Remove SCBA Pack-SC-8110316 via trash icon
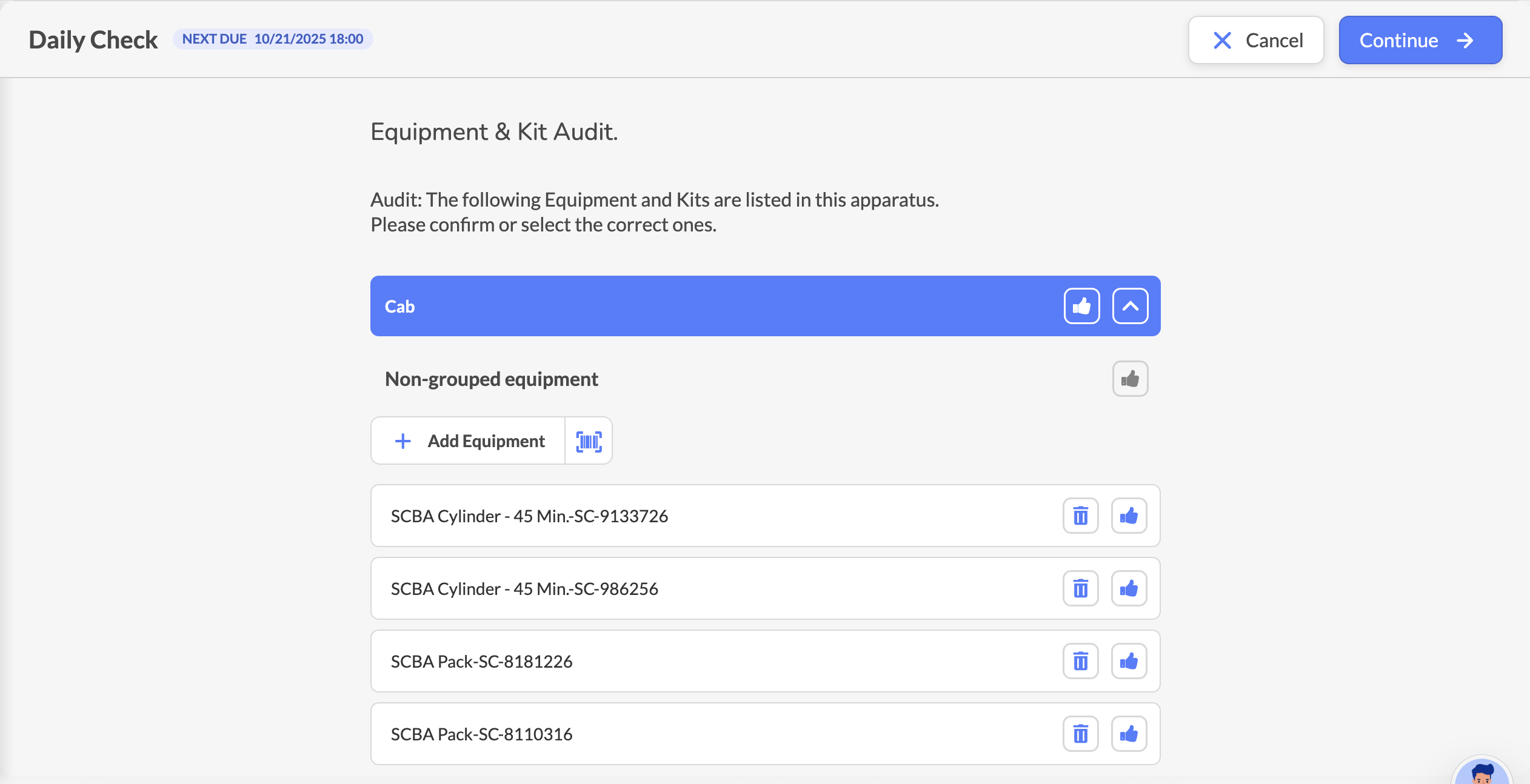The image size is (1530, 784). [x=1080, y=734]
